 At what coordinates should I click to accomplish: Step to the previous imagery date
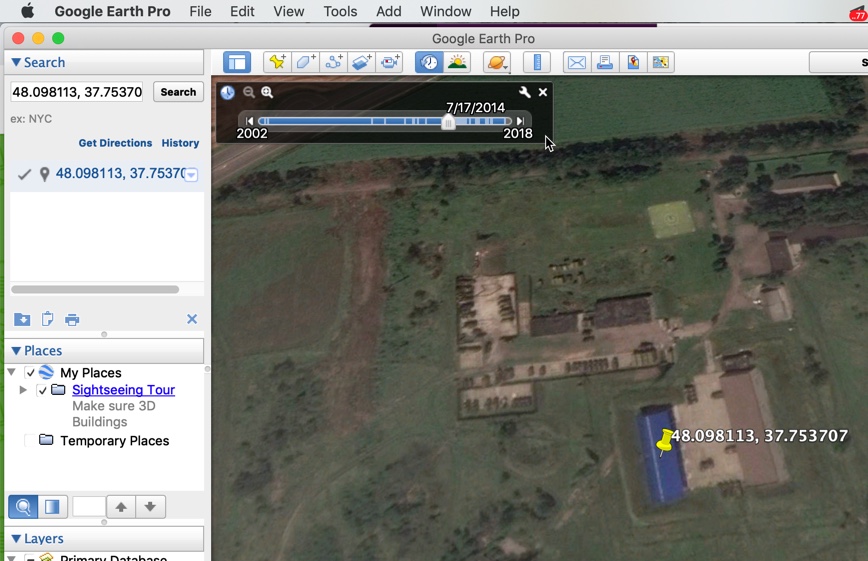[x=249, y=121]
